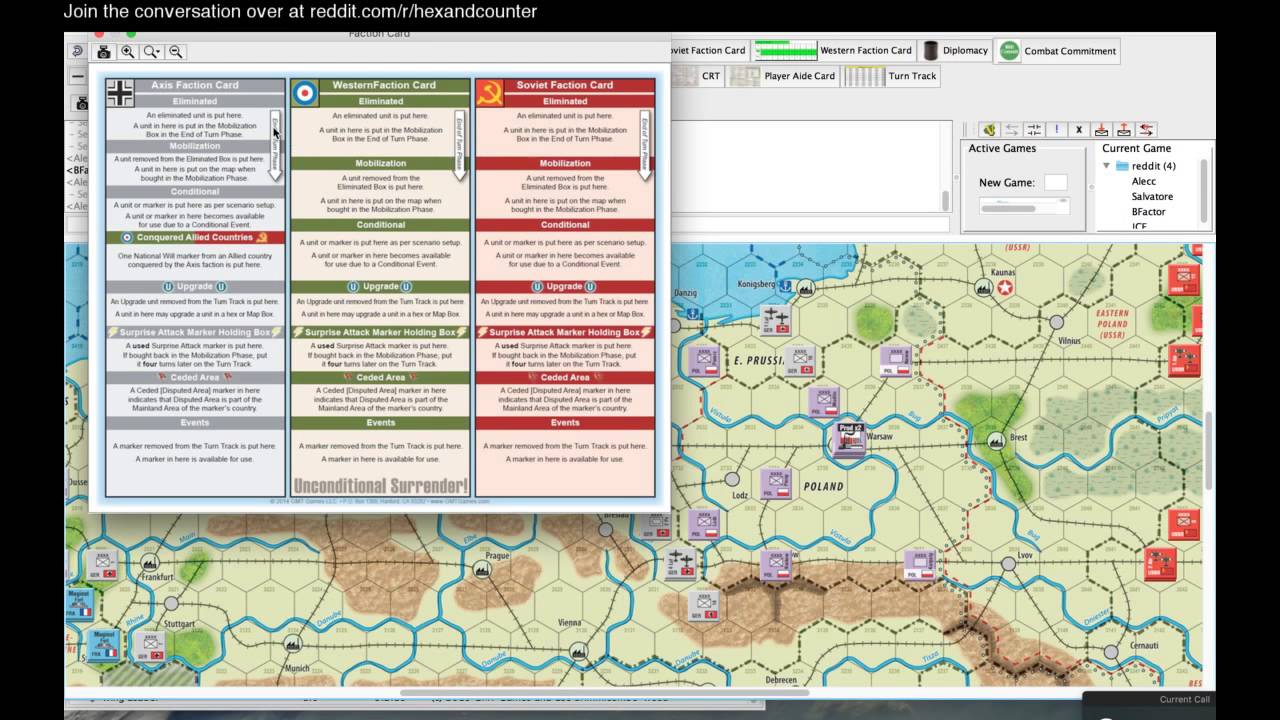Zoom out on the Faction Card window
Viewport: 1280px width, 720px height.
click(176, 52)
